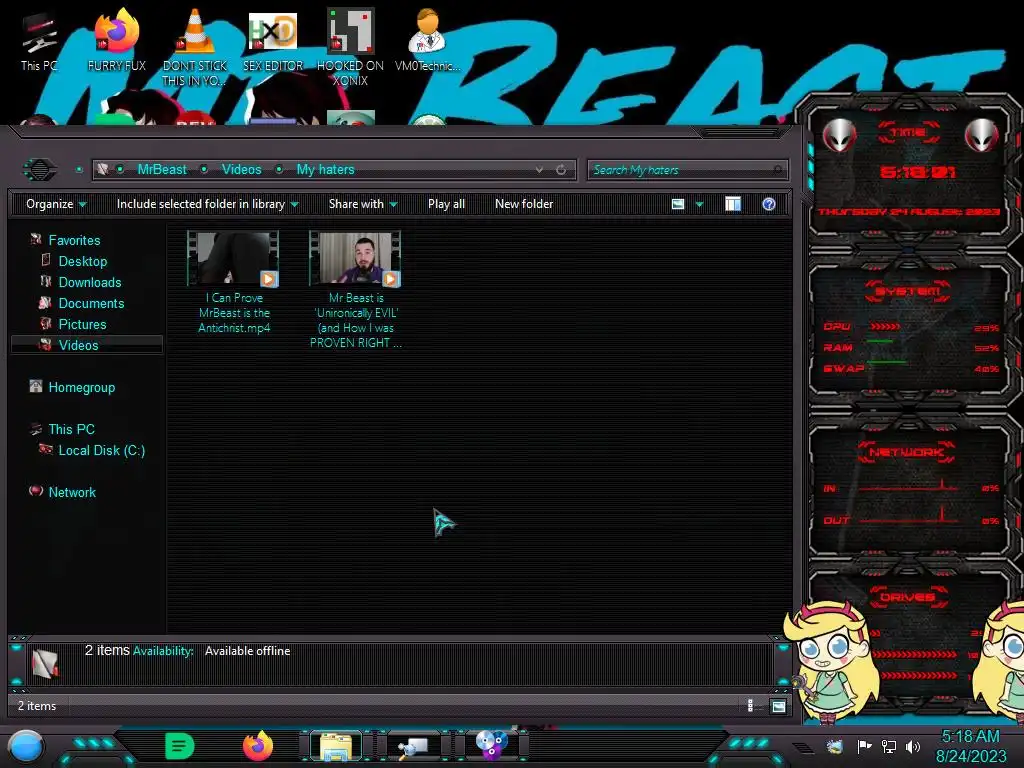Expand the address bar history dropdown
The height and width of the screenshot is (768, 1024).
[539, 170]
